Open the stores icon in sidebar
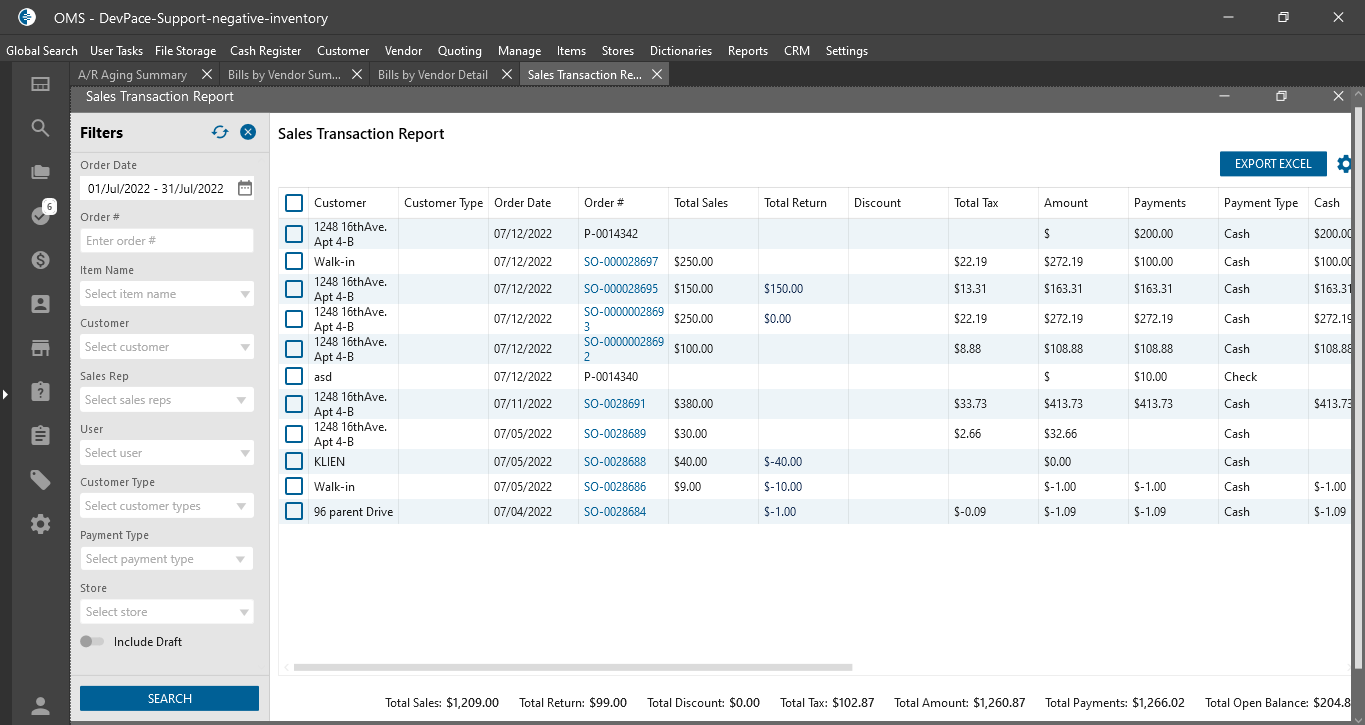 (40, 348)
